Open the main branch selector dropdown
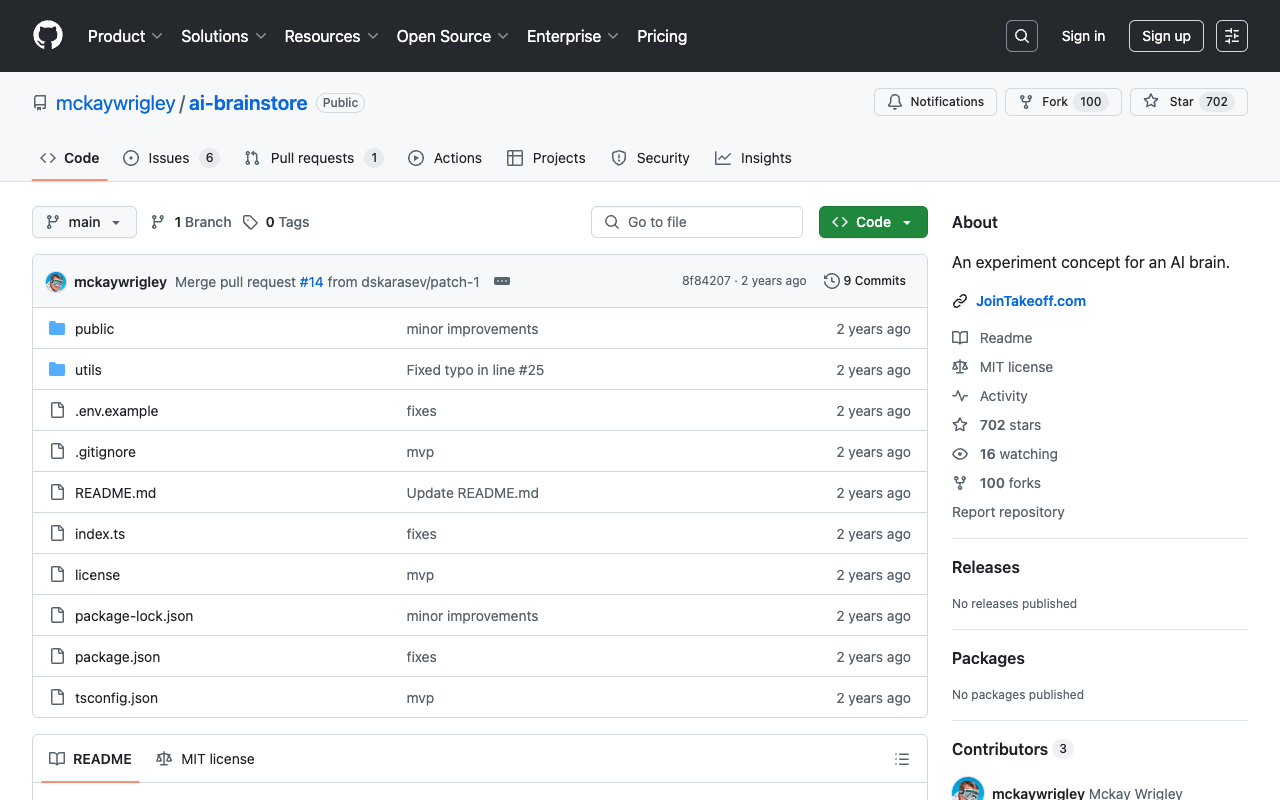Screen dimensions: 1280x800 click(x=84, y=222)
